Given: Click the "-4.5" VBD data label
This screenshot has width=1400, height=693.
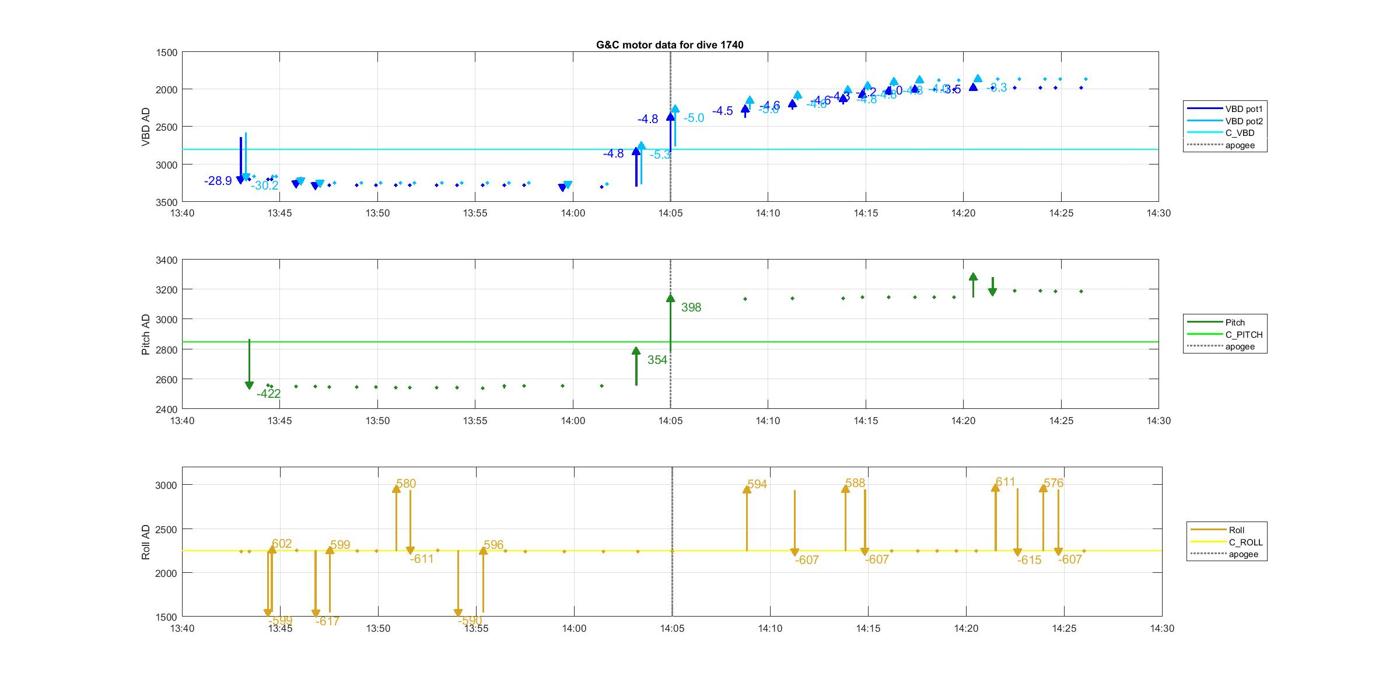Looking at the screenshot, I should (x=723, y=111).
